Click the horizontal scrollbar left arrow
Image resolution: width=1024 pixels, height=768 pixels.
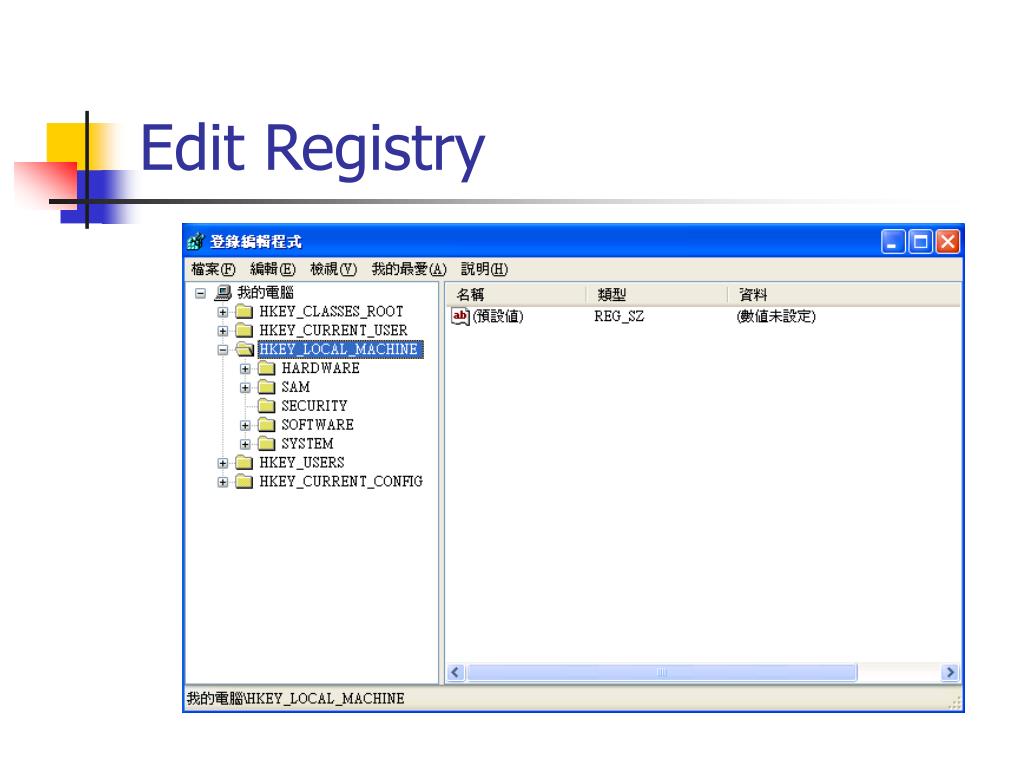pos(456,673)
